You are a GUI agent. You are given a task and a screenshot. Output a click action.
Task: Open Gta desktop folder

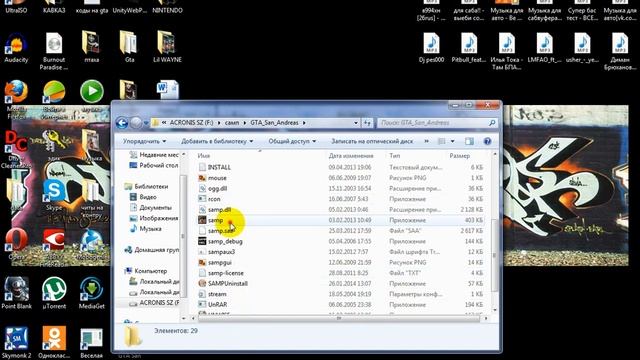(129, 47)
